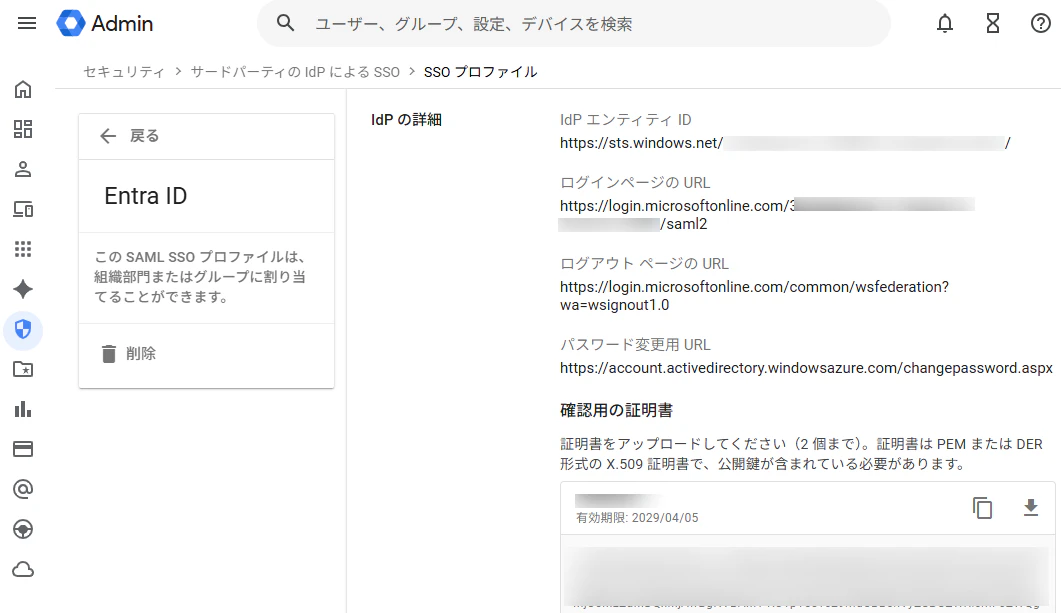Click the セキュリティ breadcrumb
This screenshot has height=613, width=1061.
click(124, 72)
